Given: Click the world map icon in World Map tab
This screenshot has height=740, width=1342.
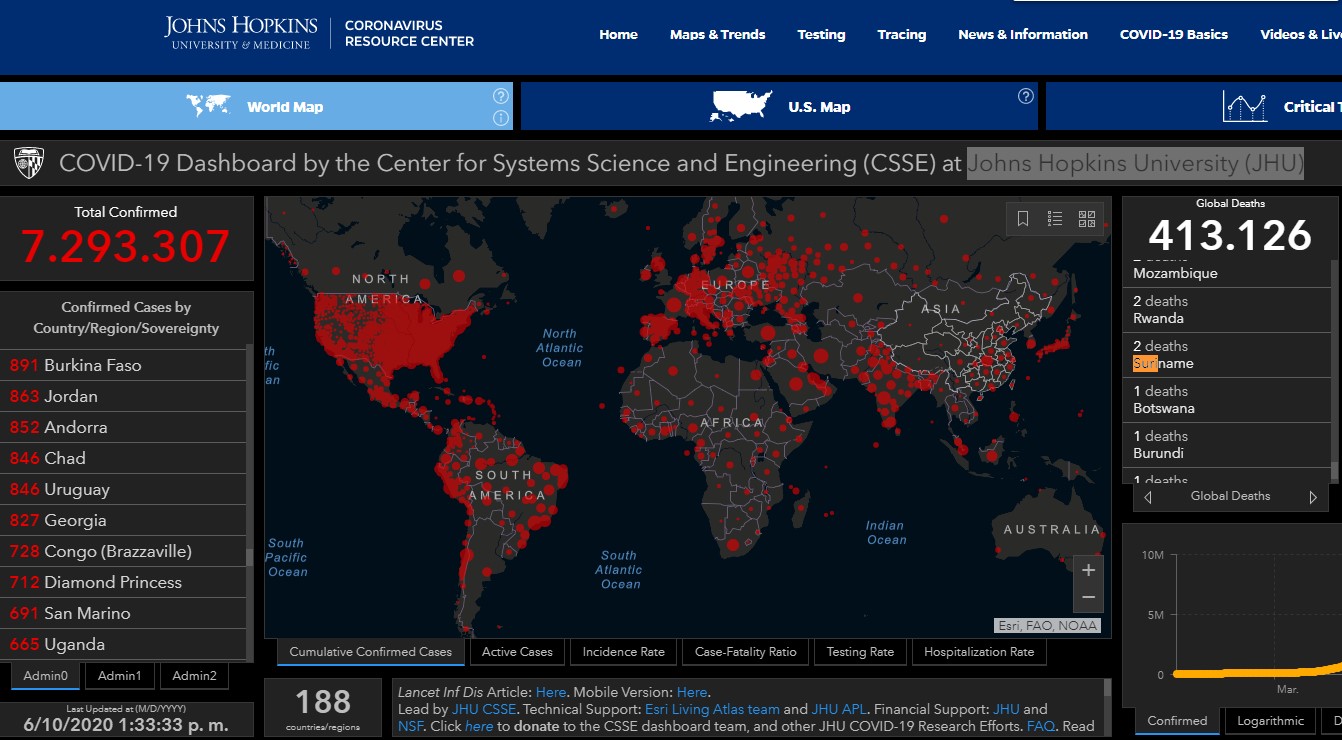Looking at the screenshot, I should point(208,105).
